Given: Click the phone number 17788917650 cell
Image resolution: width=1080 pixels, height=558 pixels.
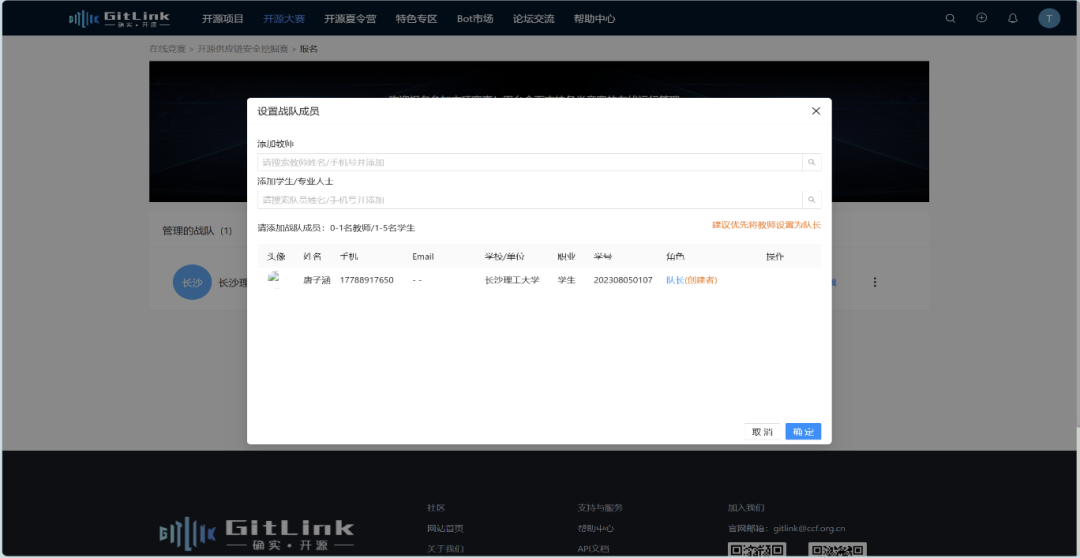Looking at the screenshot, I should pos(366,280).
